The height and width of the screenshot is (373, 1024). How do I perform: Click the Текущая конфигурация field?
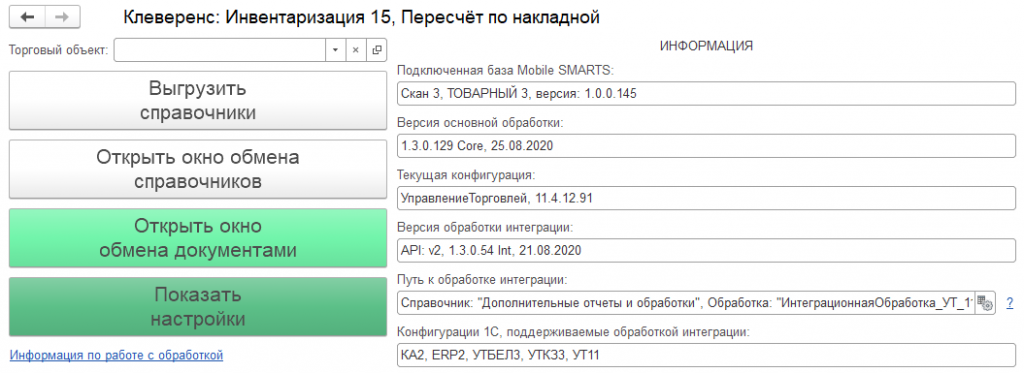[x=706, y=198]
